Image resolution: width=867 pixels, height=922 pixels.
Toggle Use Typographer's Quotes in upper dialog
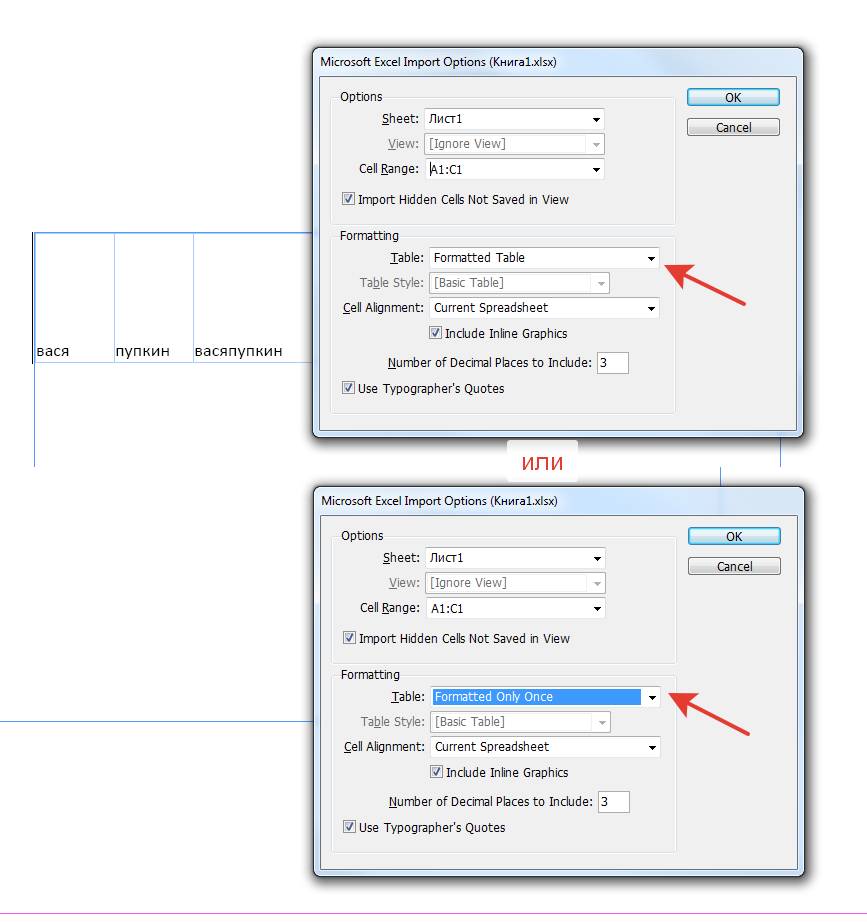click(348, 388)
